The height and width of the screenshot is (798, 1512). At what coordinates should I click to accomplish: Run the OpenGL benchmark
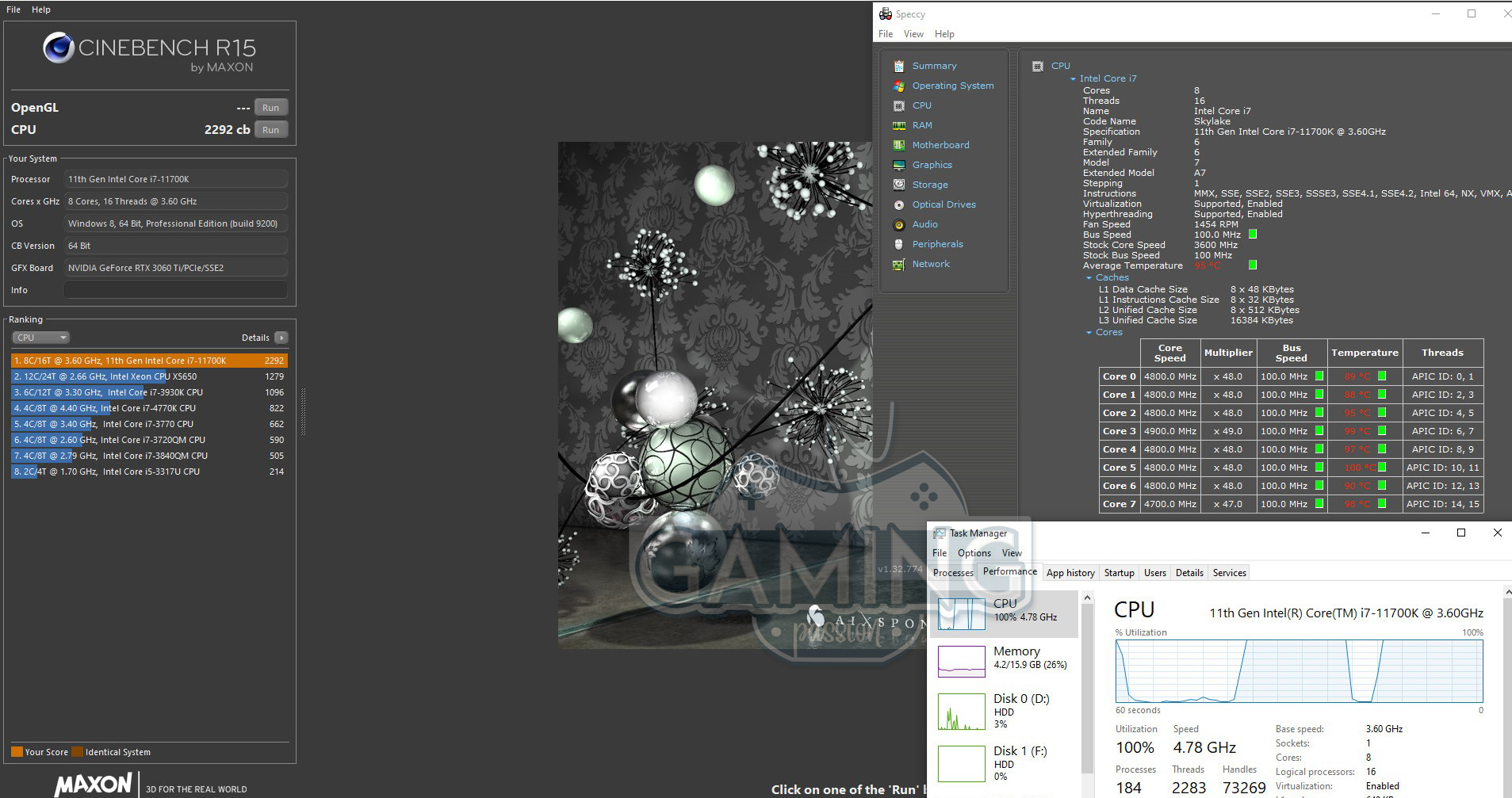coord(270,108)
